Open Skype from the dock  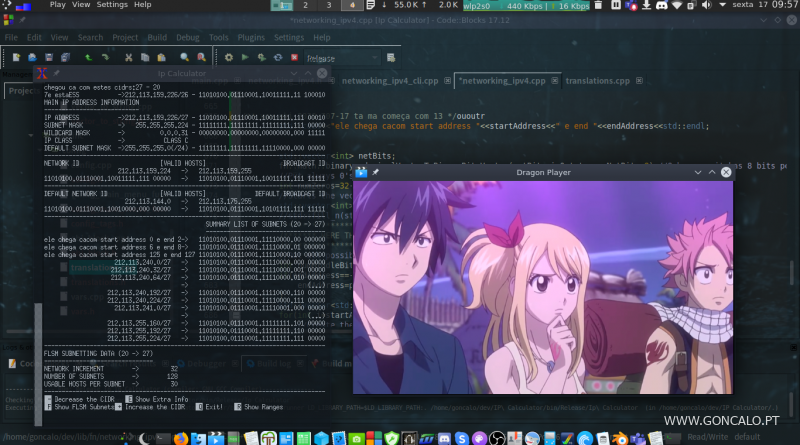coord(462,438)
